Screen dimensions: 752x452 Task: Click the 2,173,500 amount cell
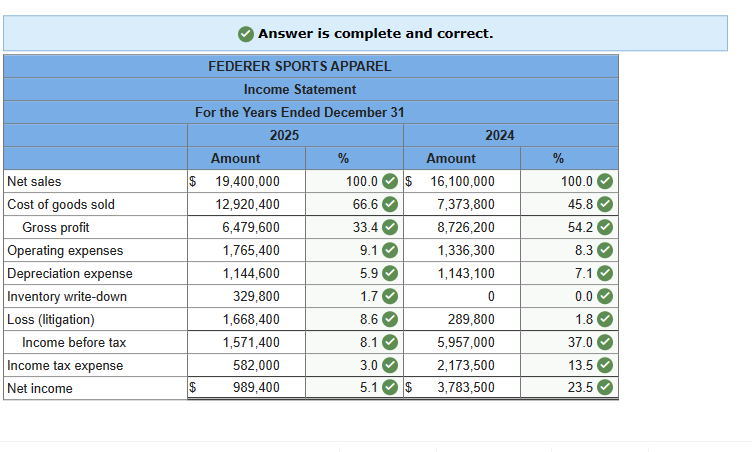pos(462,366)
